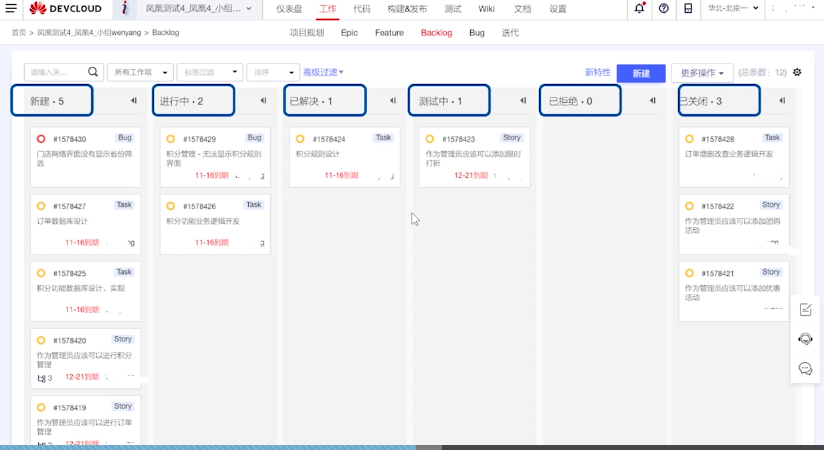This screenshot has width=824, height=450.
Task: Click the red info icon by project name
Action: pos(125,8)
